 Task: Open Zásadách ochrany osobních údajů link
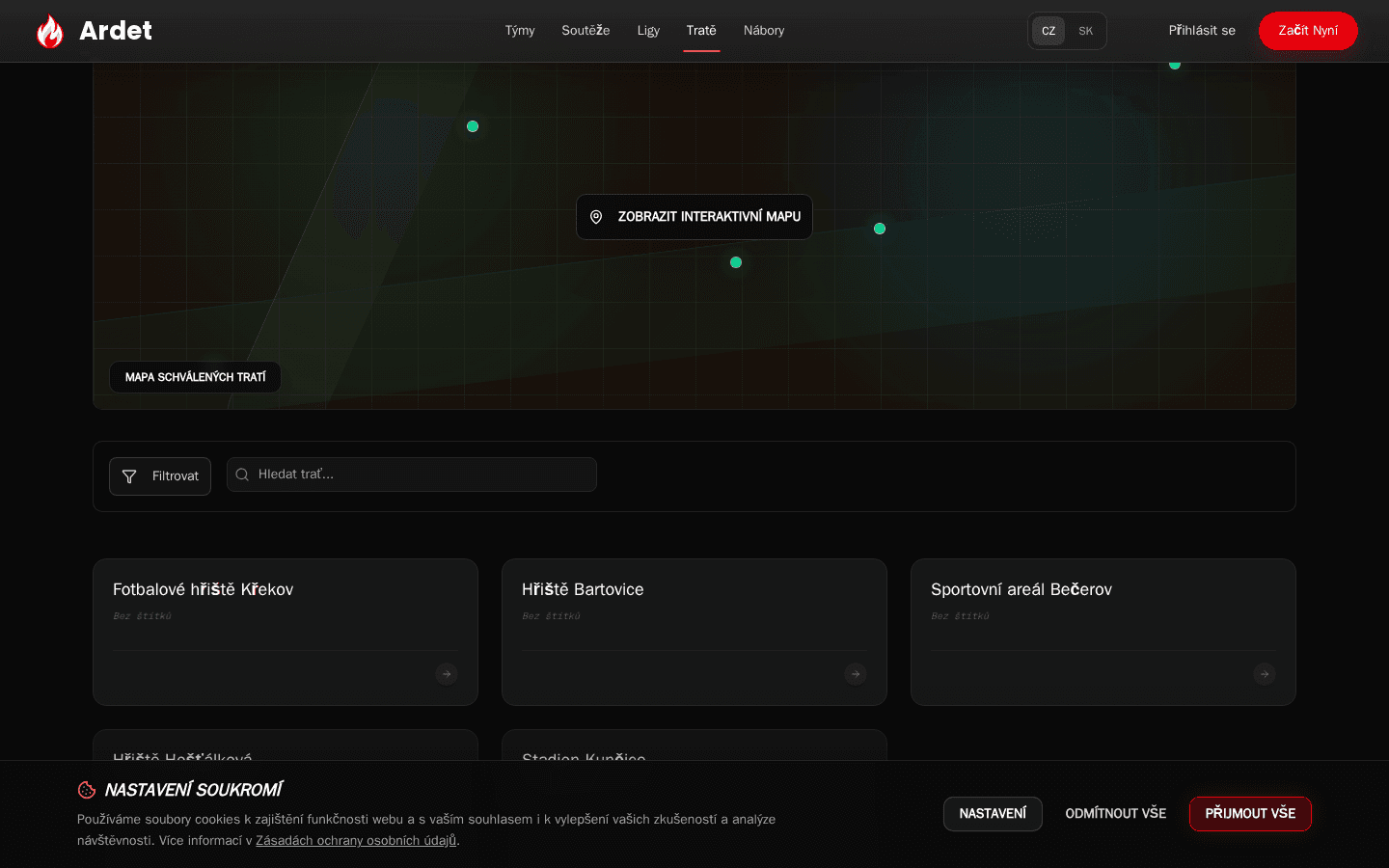point(356,841)
